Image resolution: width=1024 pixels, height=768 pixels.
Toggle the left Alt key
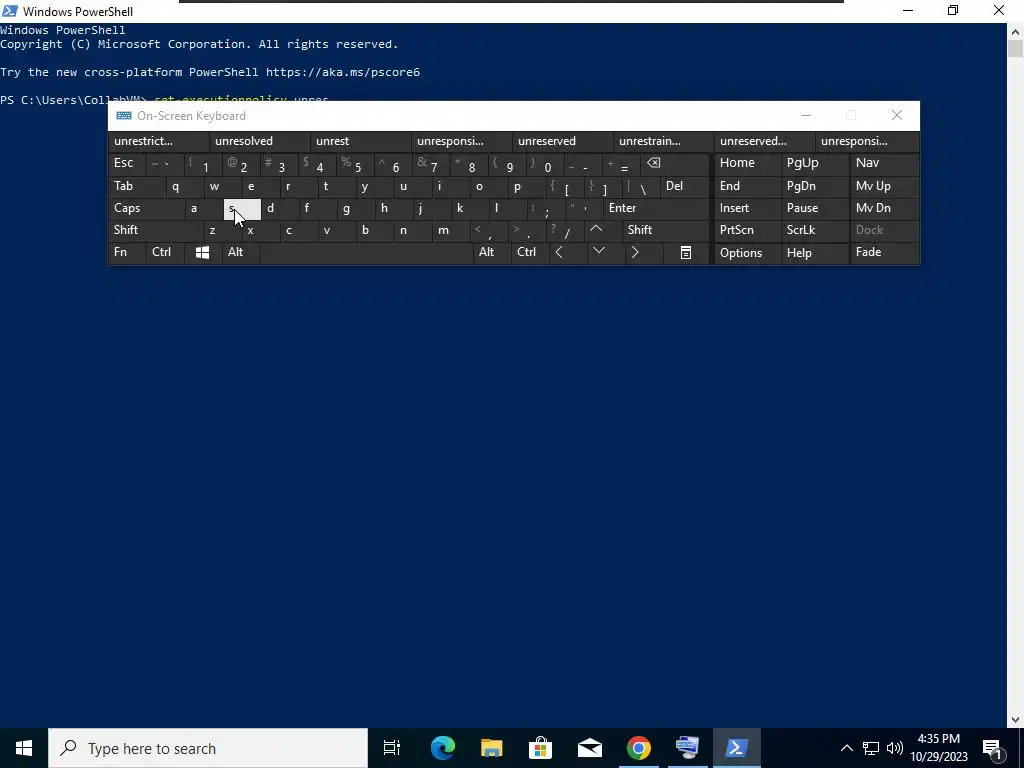pyautogui.click(x=241, y=252)
